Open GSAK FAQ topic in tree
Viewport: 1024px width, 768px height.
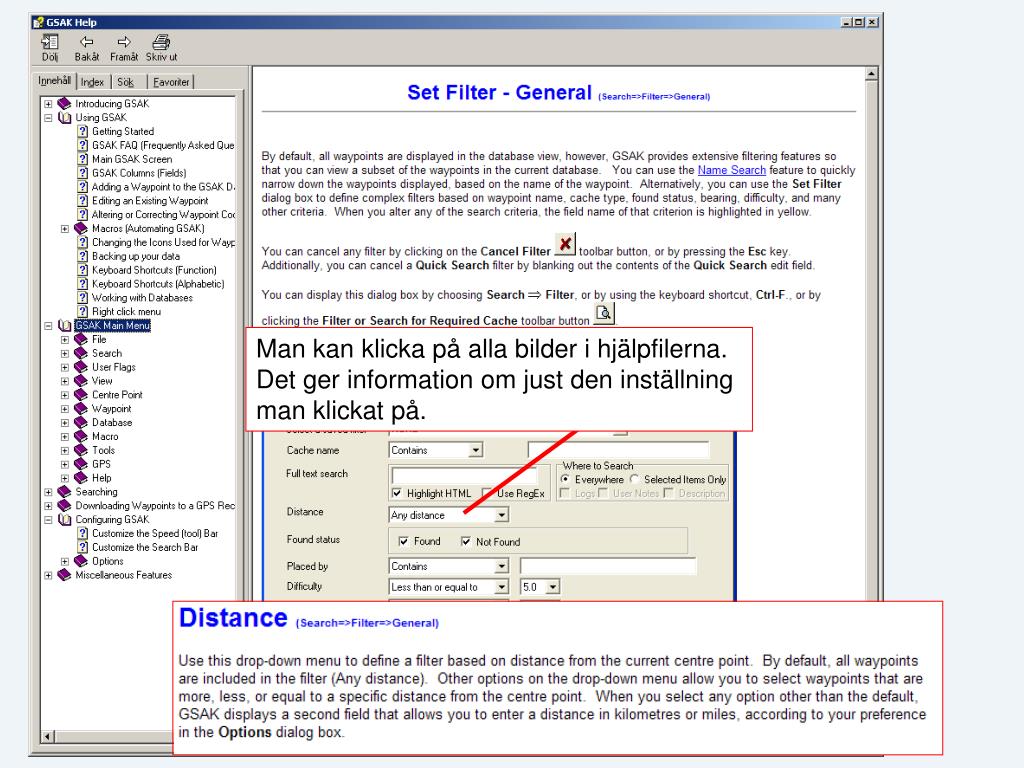pyautogui.click(x=163, y=145)
